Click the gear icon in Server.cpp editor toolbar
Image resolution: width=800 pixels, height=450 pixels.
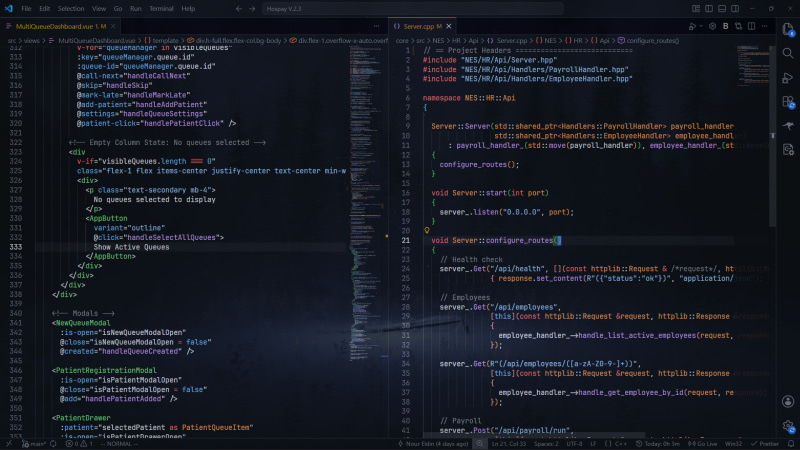[712, 27]
